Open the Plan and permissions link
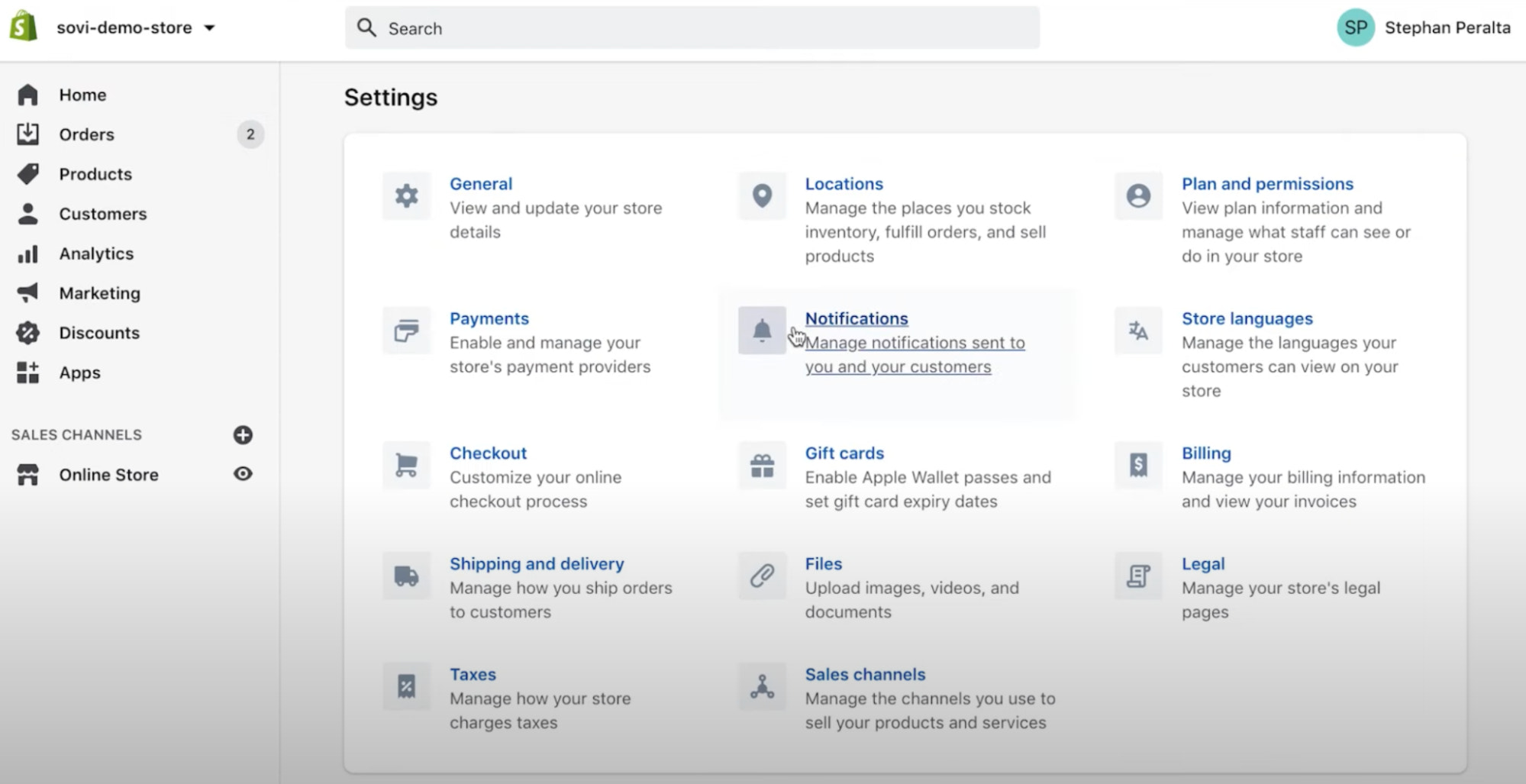 pyautogui.click(x=1267, y=183)
